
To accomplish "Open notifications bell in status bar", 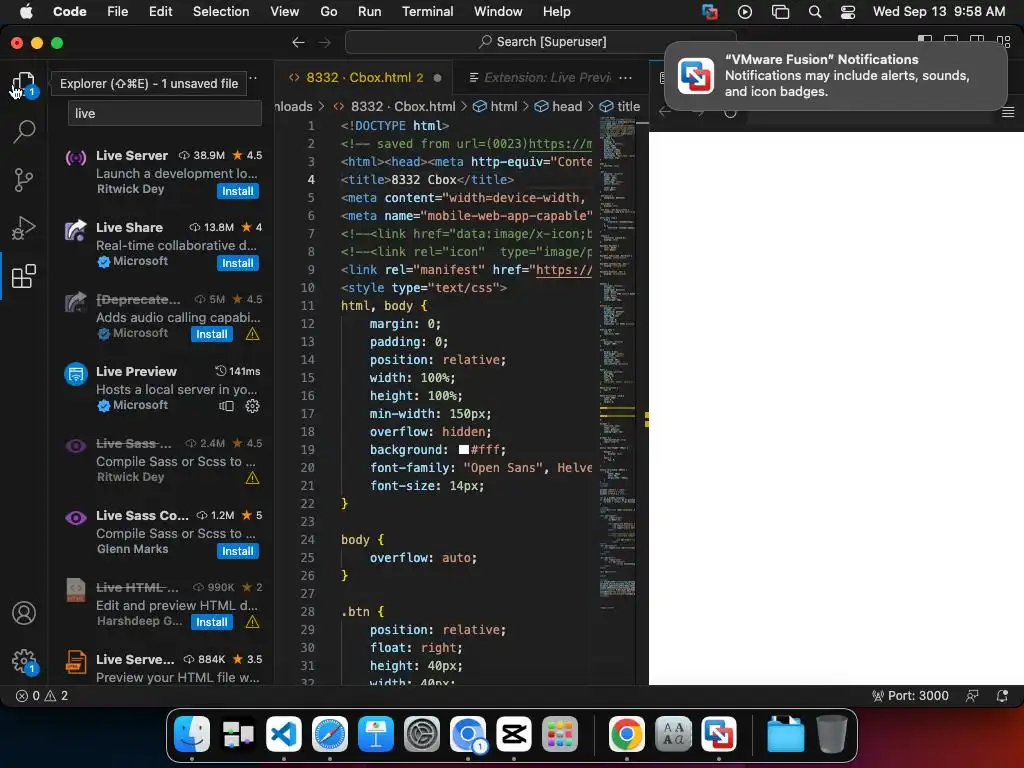I will tap(1002, 696).
